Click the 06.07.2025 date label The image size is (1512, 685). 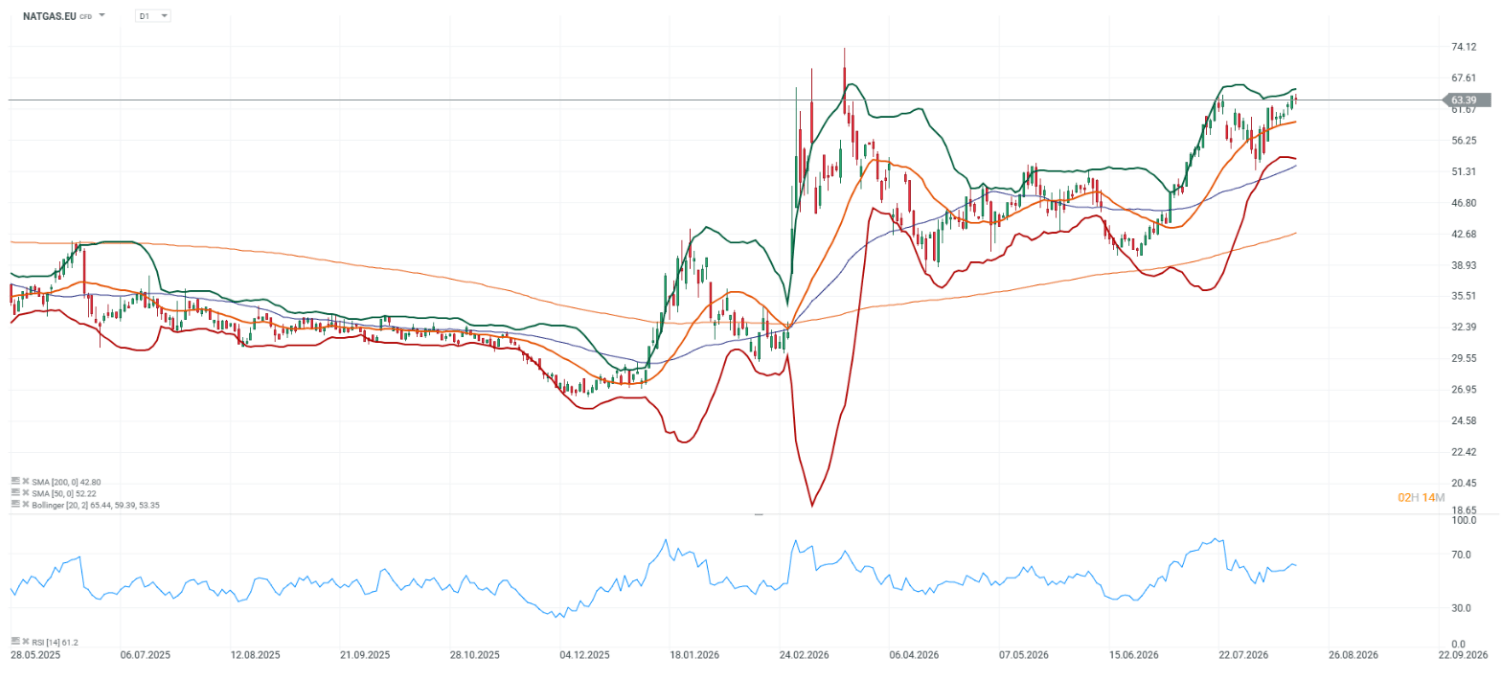pos(145,655)
